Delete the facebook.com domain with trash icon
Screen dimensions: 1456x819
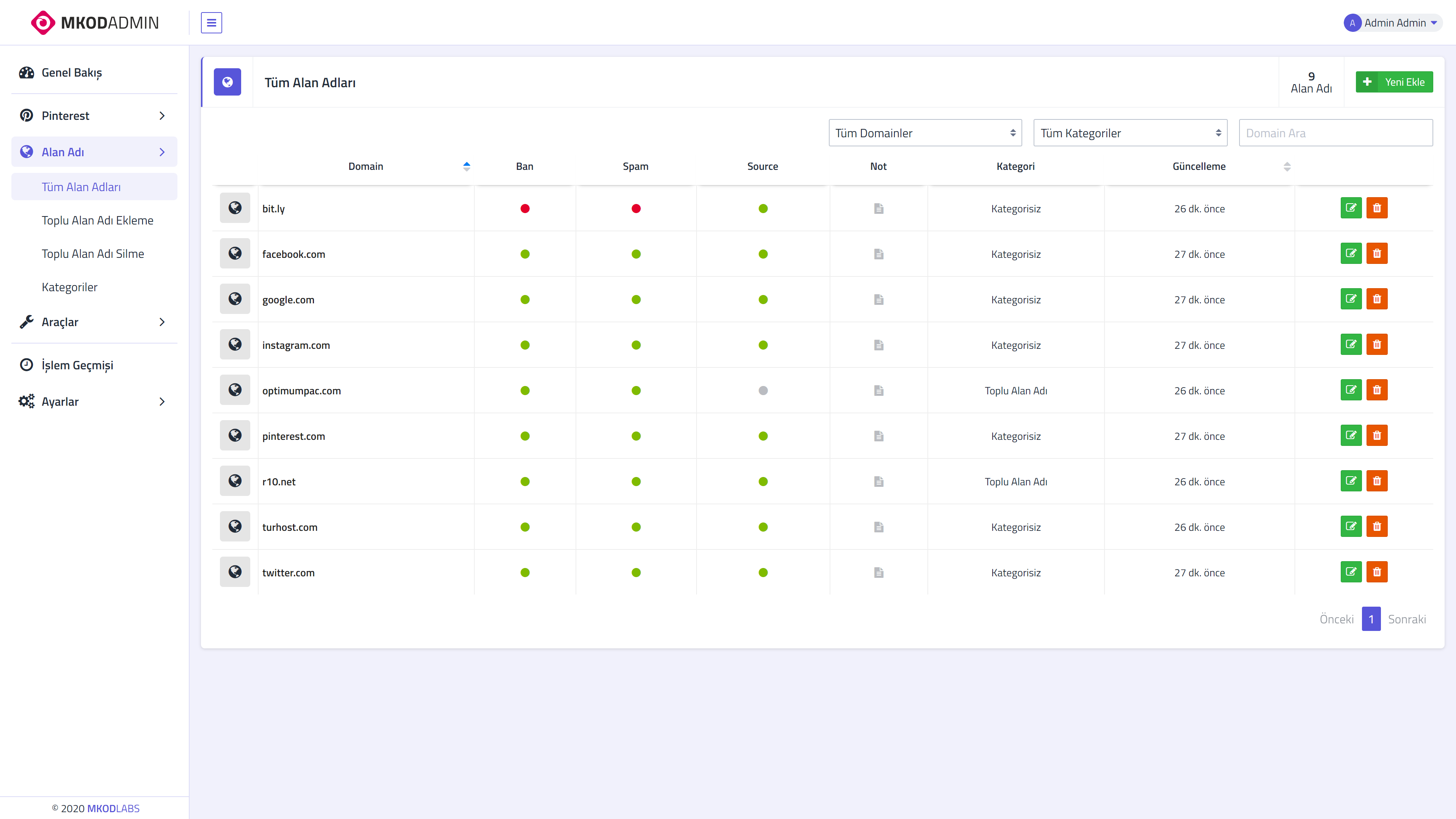point(1377,254)
